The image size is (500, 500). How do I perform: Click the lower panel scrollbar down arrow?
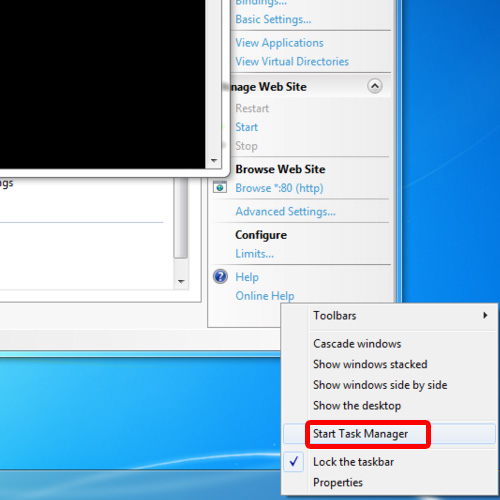tap(181, 281)
